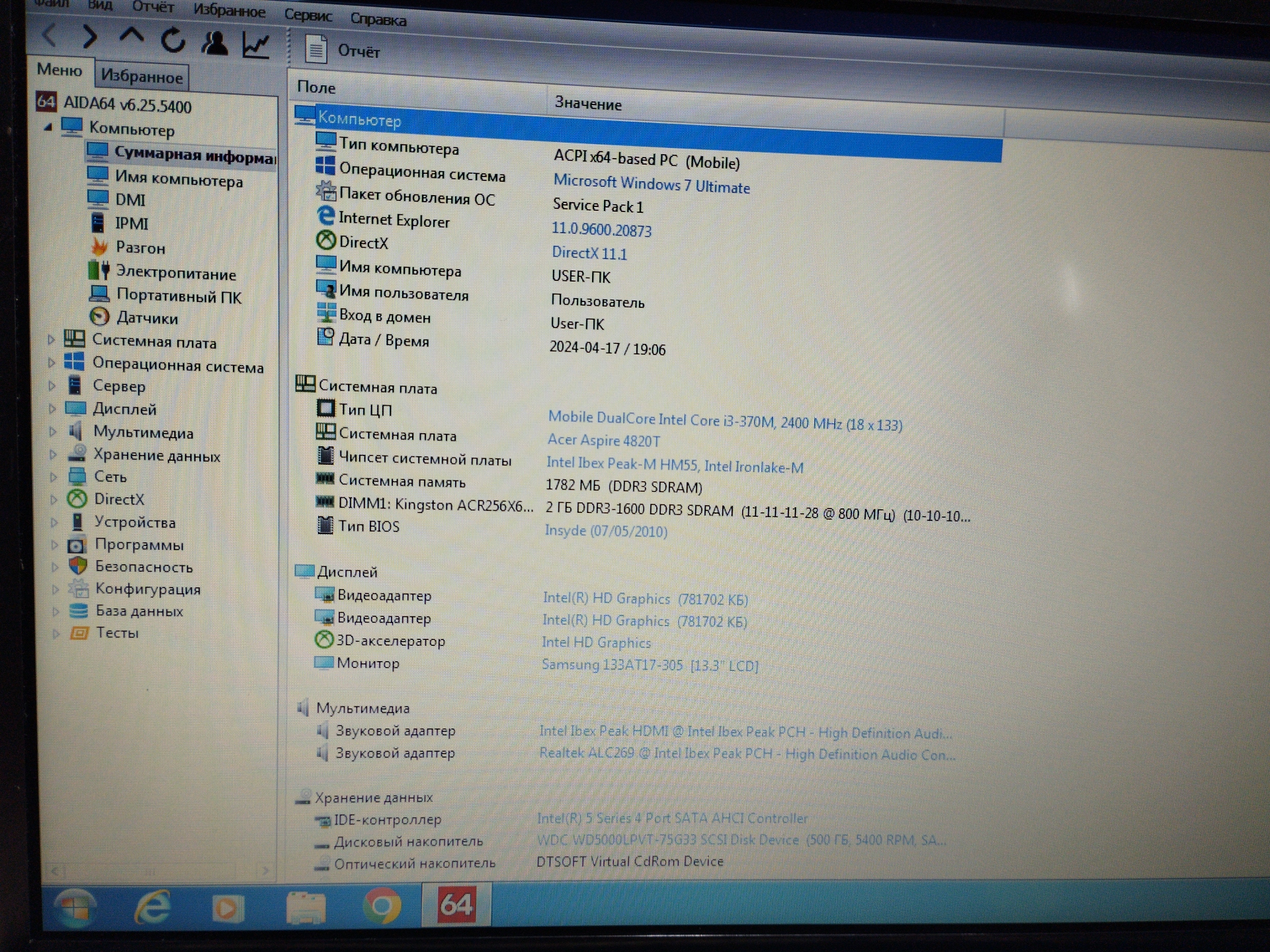Viewport: 1270px width, 952px height.
Task: Go up one level with Up arrow
Action: tap(131, 36)
